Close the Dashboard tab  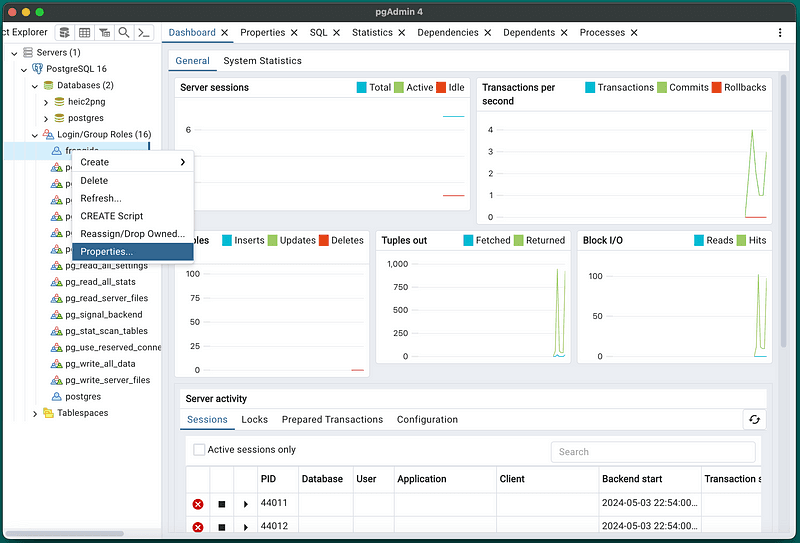pyautogui.click(x=224, y=33)
